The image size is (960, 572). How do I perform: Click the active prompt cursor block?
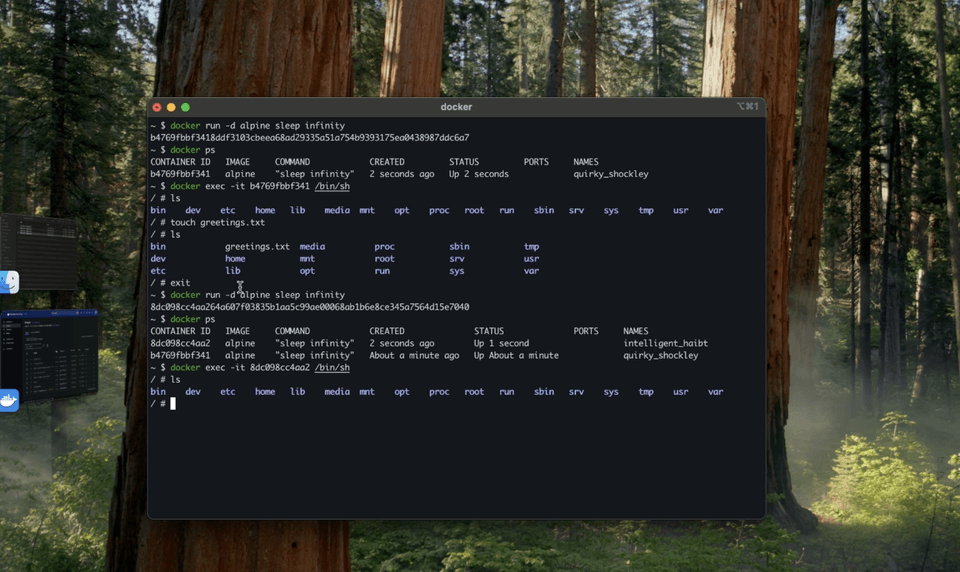pyautogui.click(x=173, y=404)
